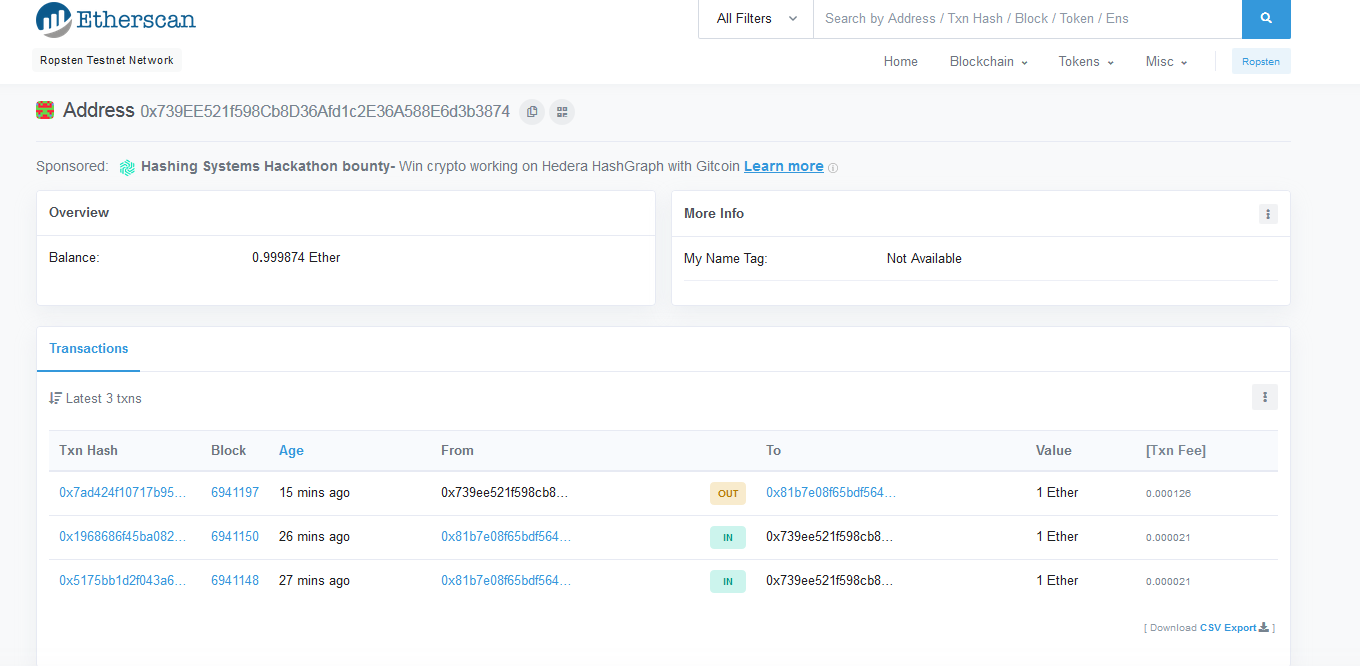The width and height of the screenshot is (1360, 666).
Task: Show the address QR code
Action: click(562, 112)
